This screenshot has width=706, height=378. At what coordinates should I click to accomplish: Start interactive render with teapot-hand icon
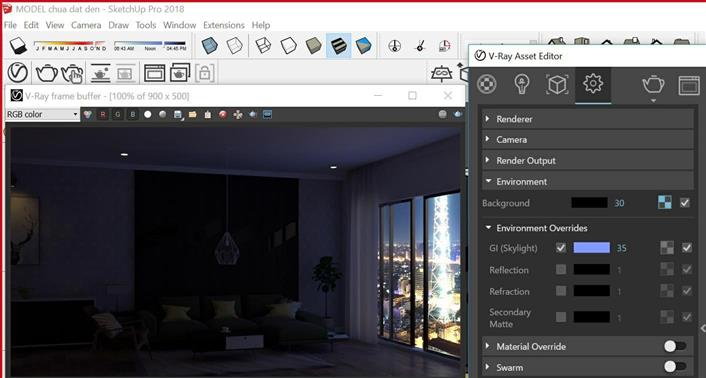click(72, 73)
